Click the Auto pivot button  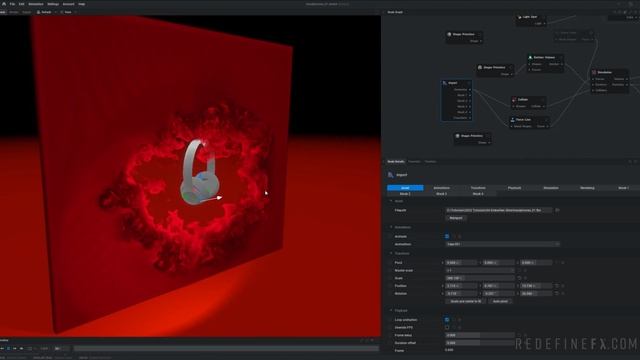500,301
